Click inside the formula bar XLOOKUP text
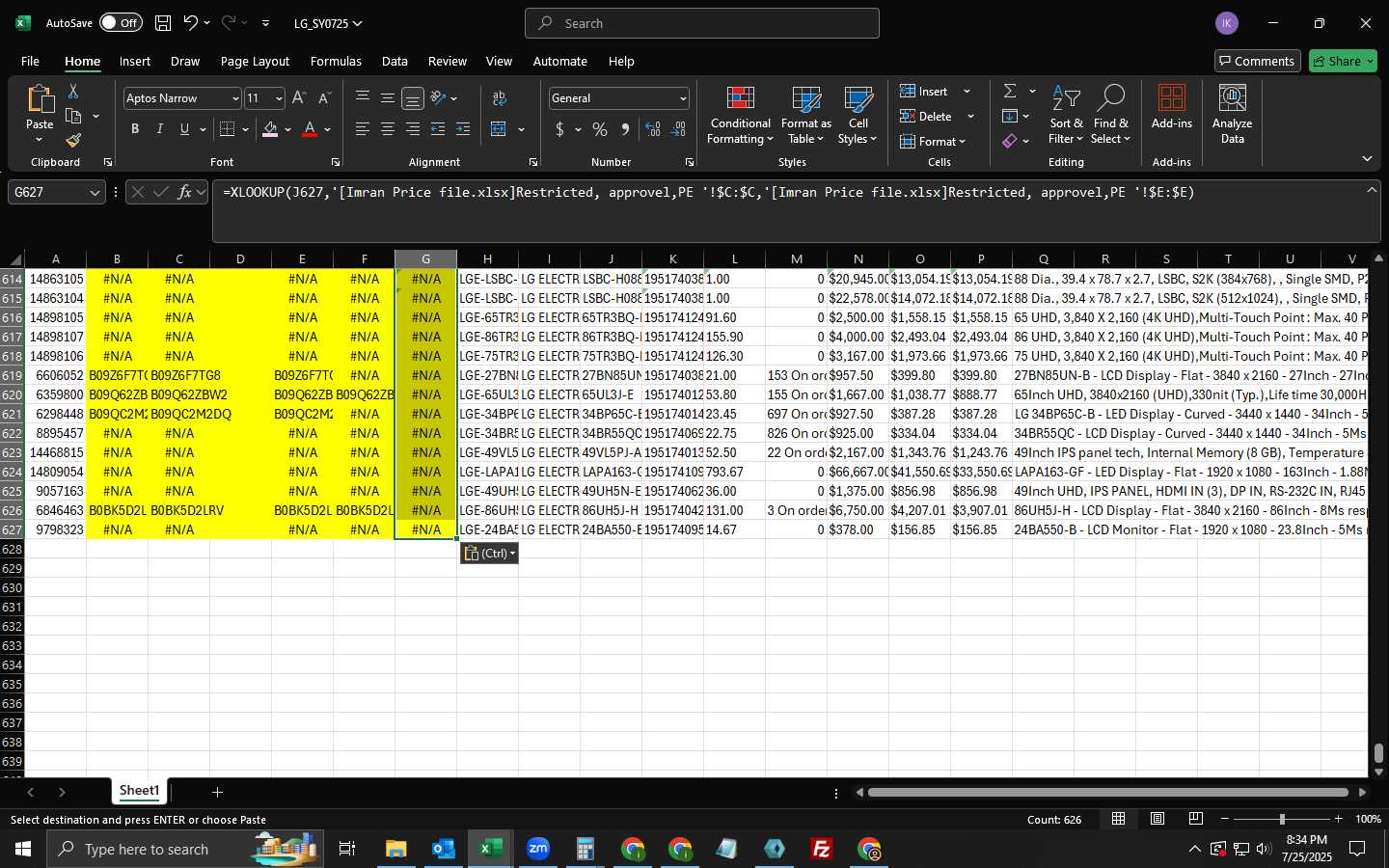Image resolution: width=1389 pixels, height=868 pixels. pyautogui.click(x=709, y=192)
